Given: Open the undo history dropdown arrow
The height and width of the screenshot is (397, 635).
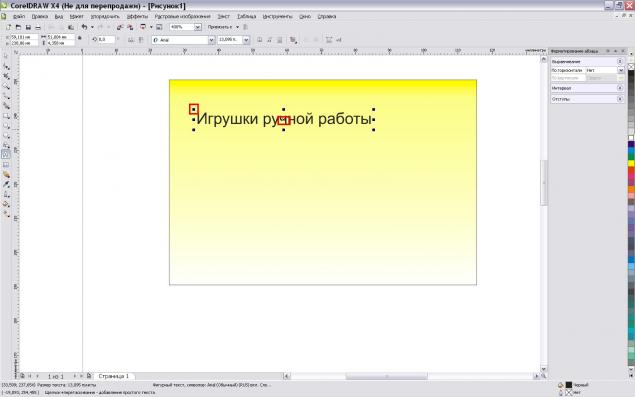Looking at the screenshot, I should pos(92,27).
